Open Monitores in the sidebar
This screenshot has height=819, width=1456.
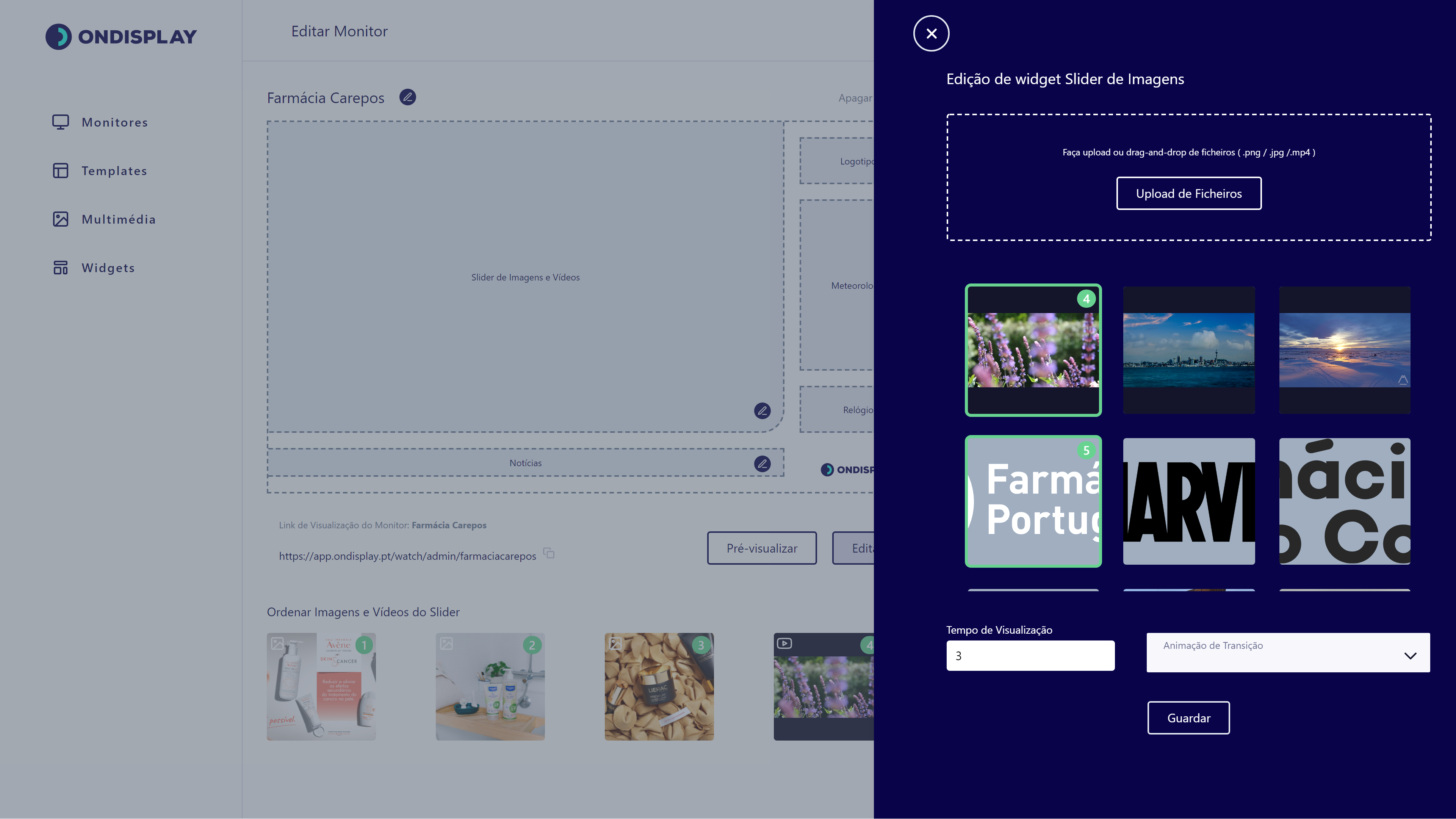pos(115,123)
